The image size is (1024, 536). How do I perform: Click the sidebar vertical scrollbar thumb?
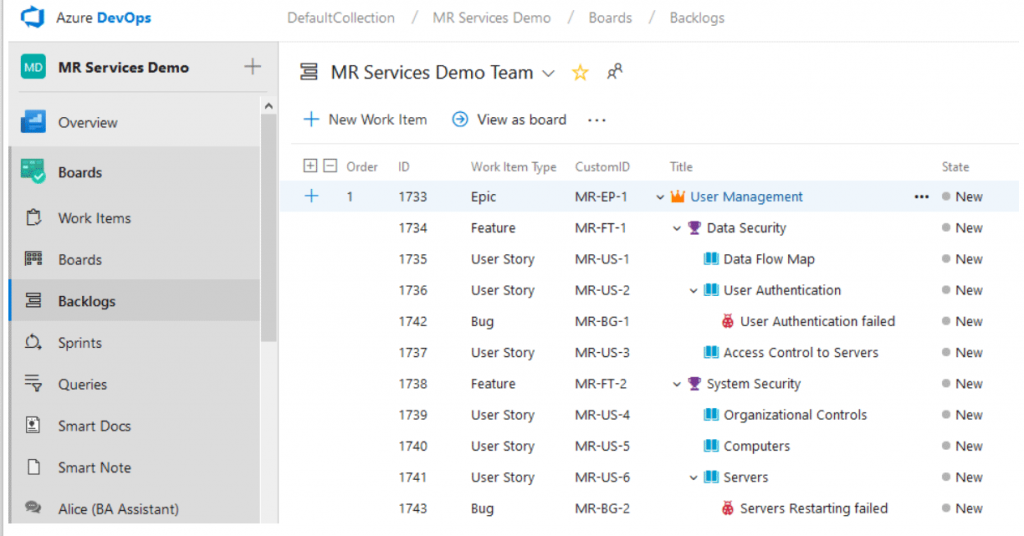point(268,227)
